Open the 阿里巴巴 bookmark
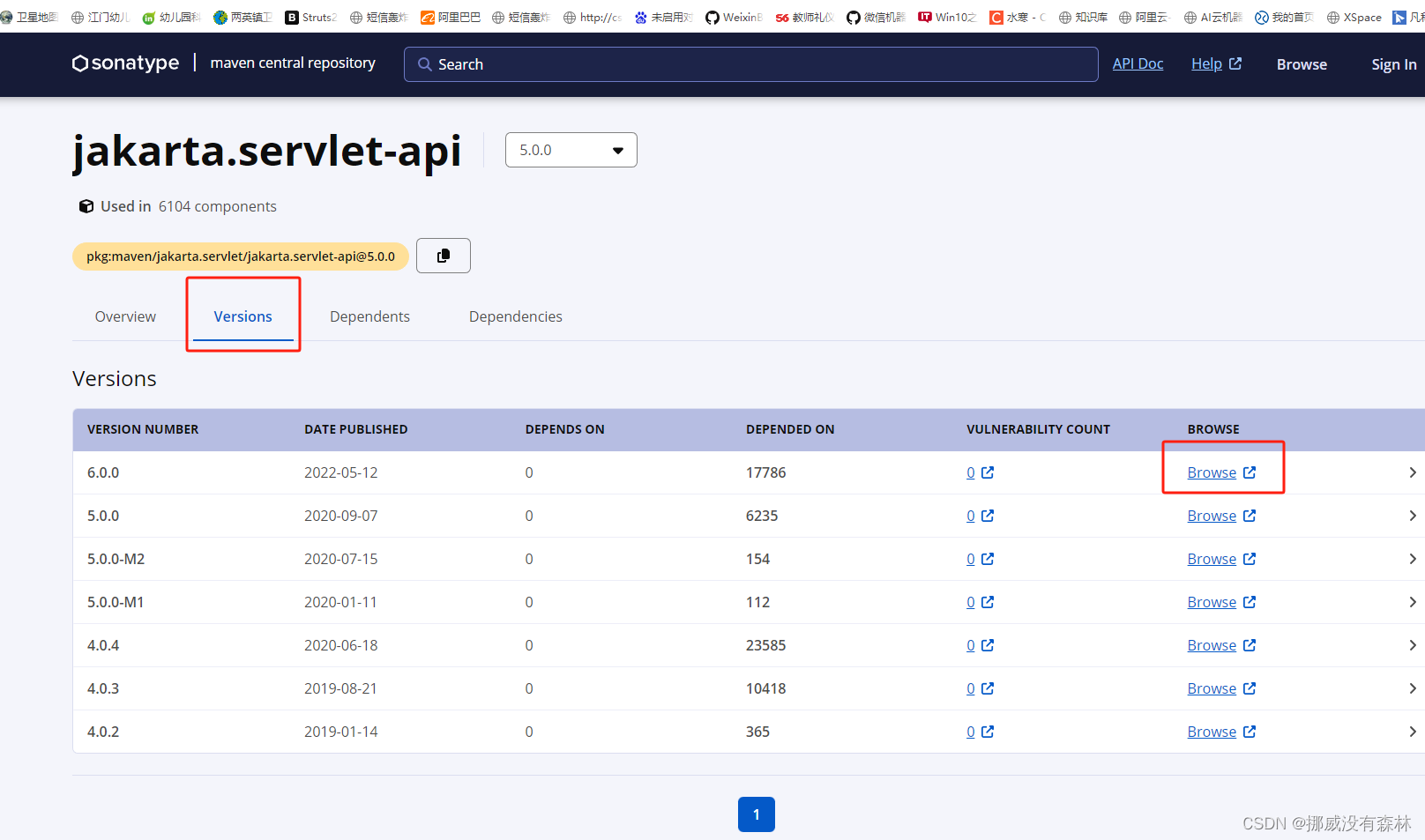1425x840 pixels. pos(451,17)
